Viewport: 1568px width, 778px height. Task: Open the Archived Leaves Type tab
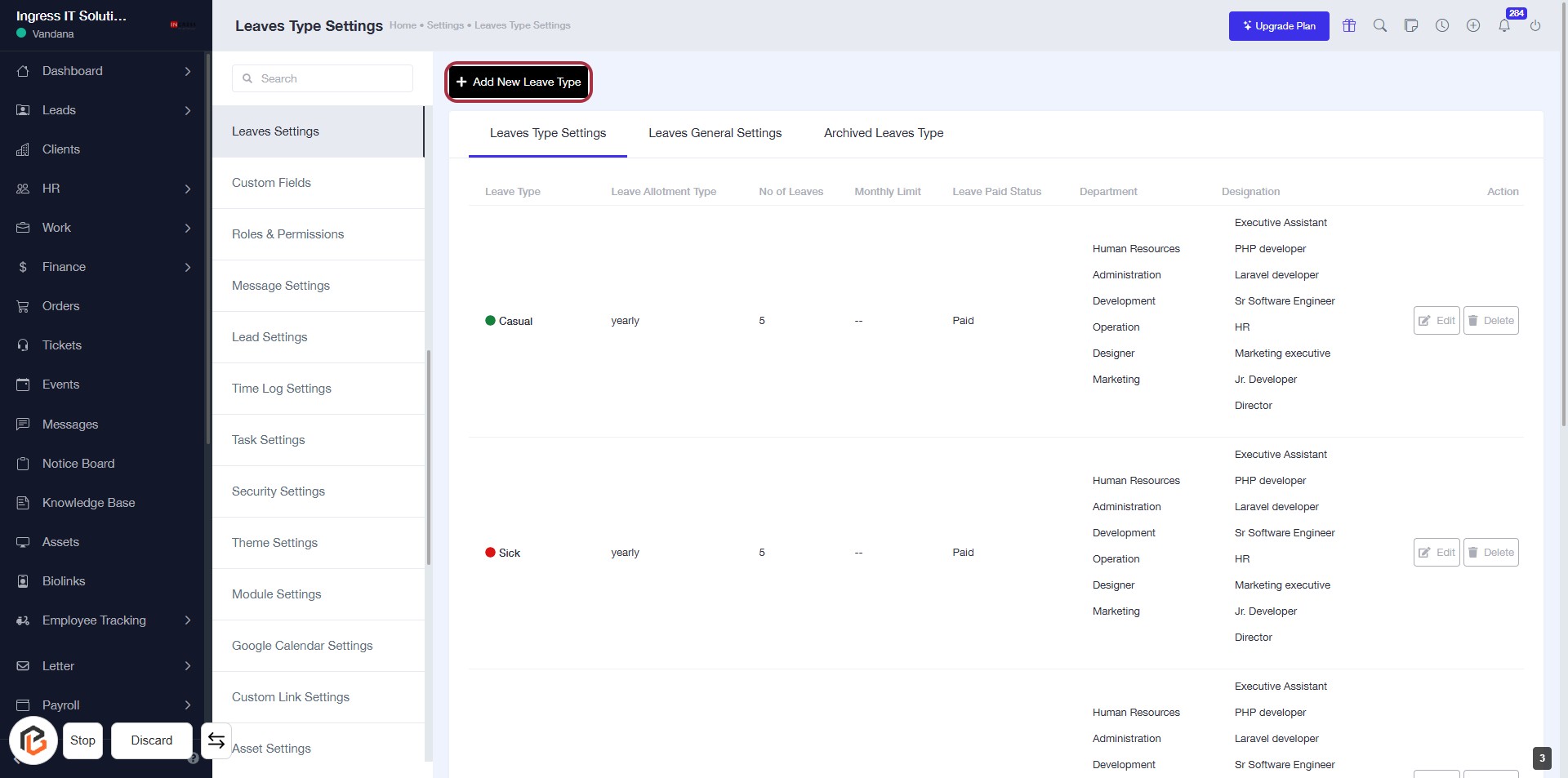click(883, 133)
